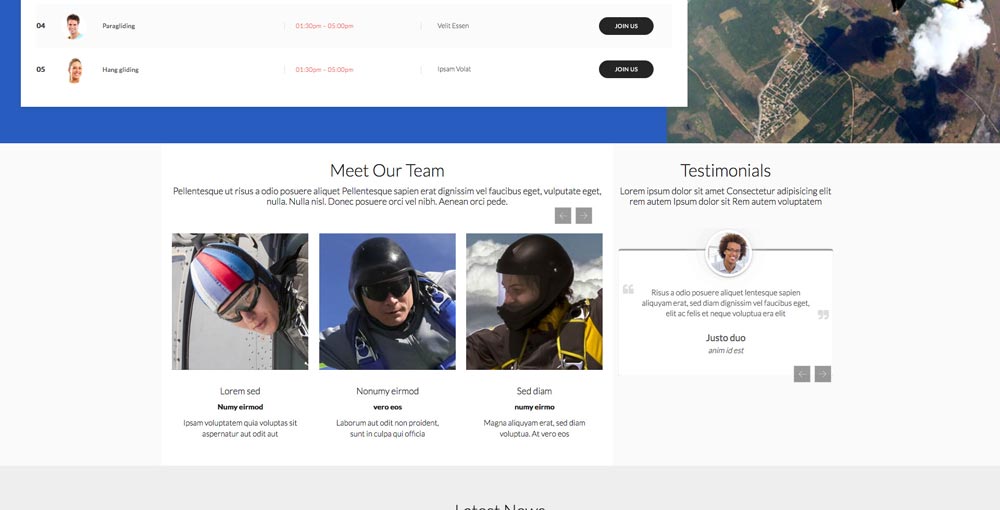Click the Sed diam member name
Image resolution: width=1000 pixels, height=510 pixels.
click(534, 391)
